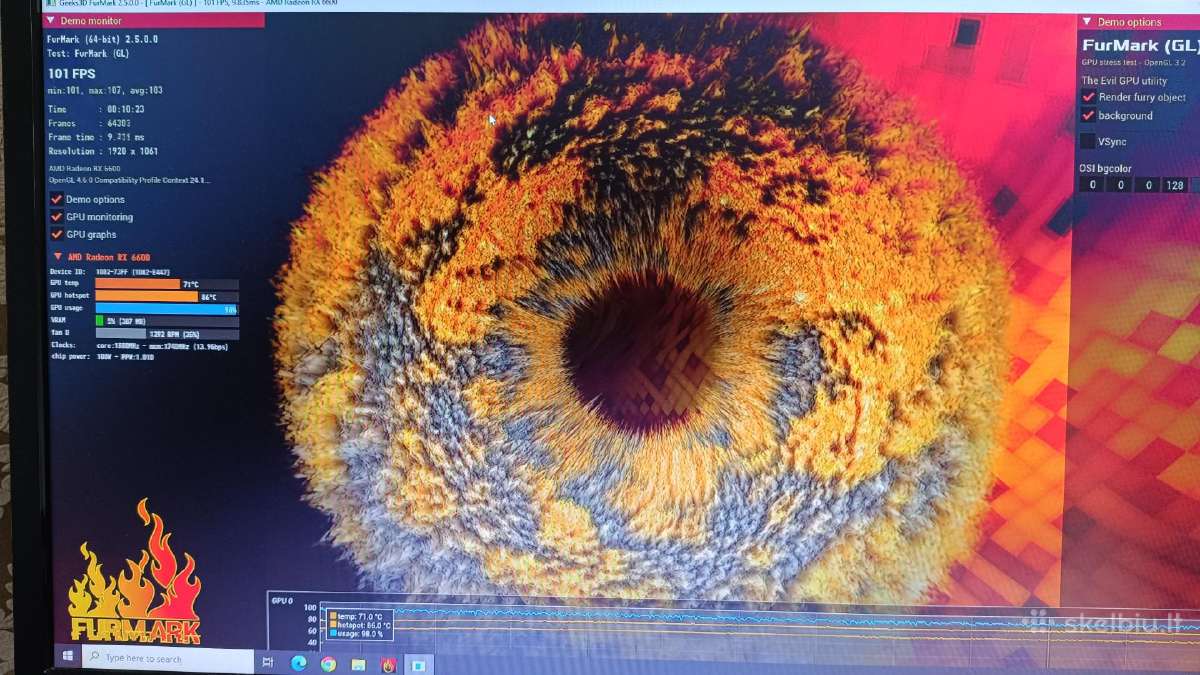Click the Evil GPU utility text
The image size is (1200, 675).
tap(1124, 81)
